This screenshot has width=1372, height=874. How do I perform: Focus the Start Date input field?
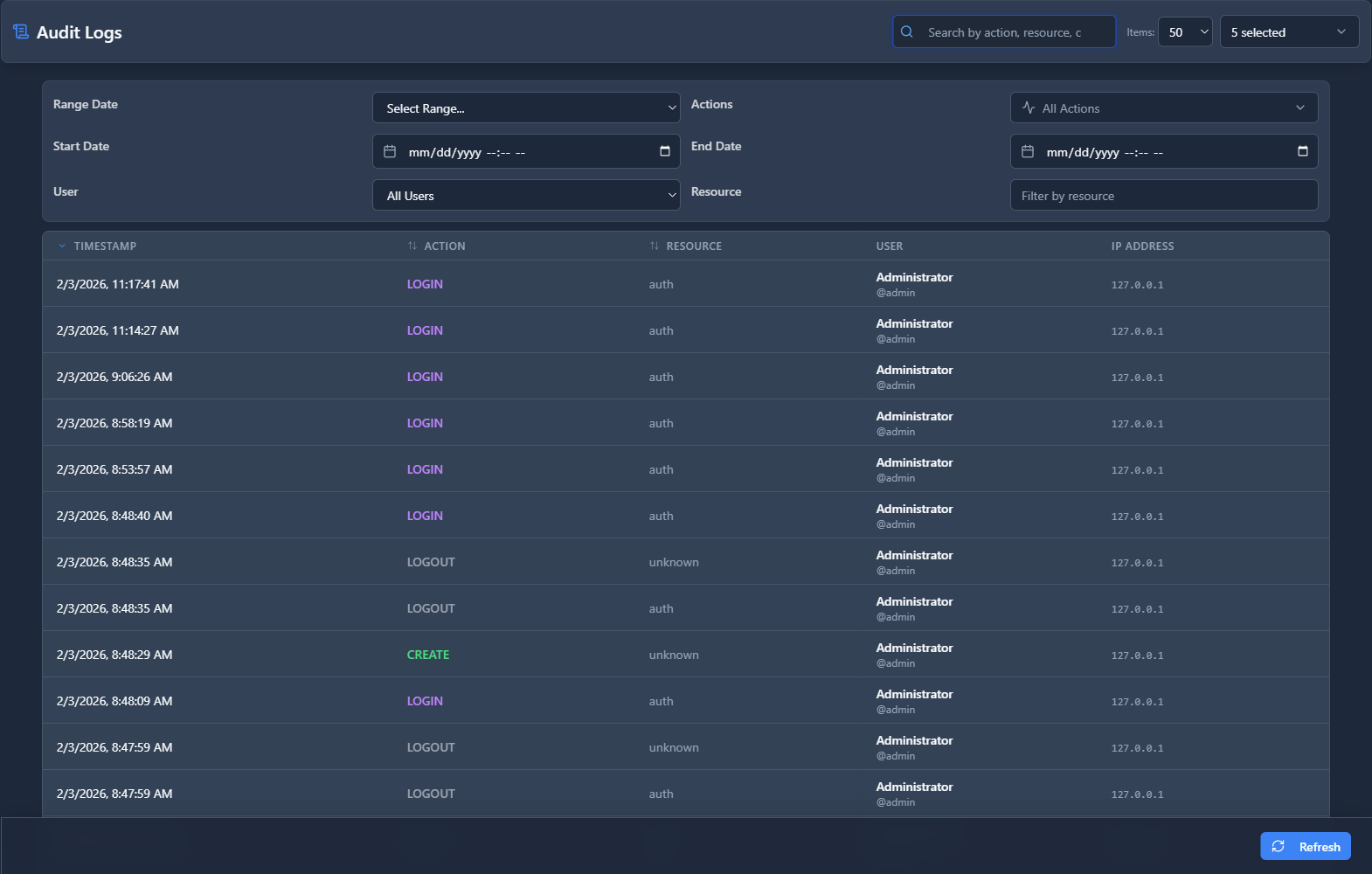pyautogui.click(x=526, y=151)
